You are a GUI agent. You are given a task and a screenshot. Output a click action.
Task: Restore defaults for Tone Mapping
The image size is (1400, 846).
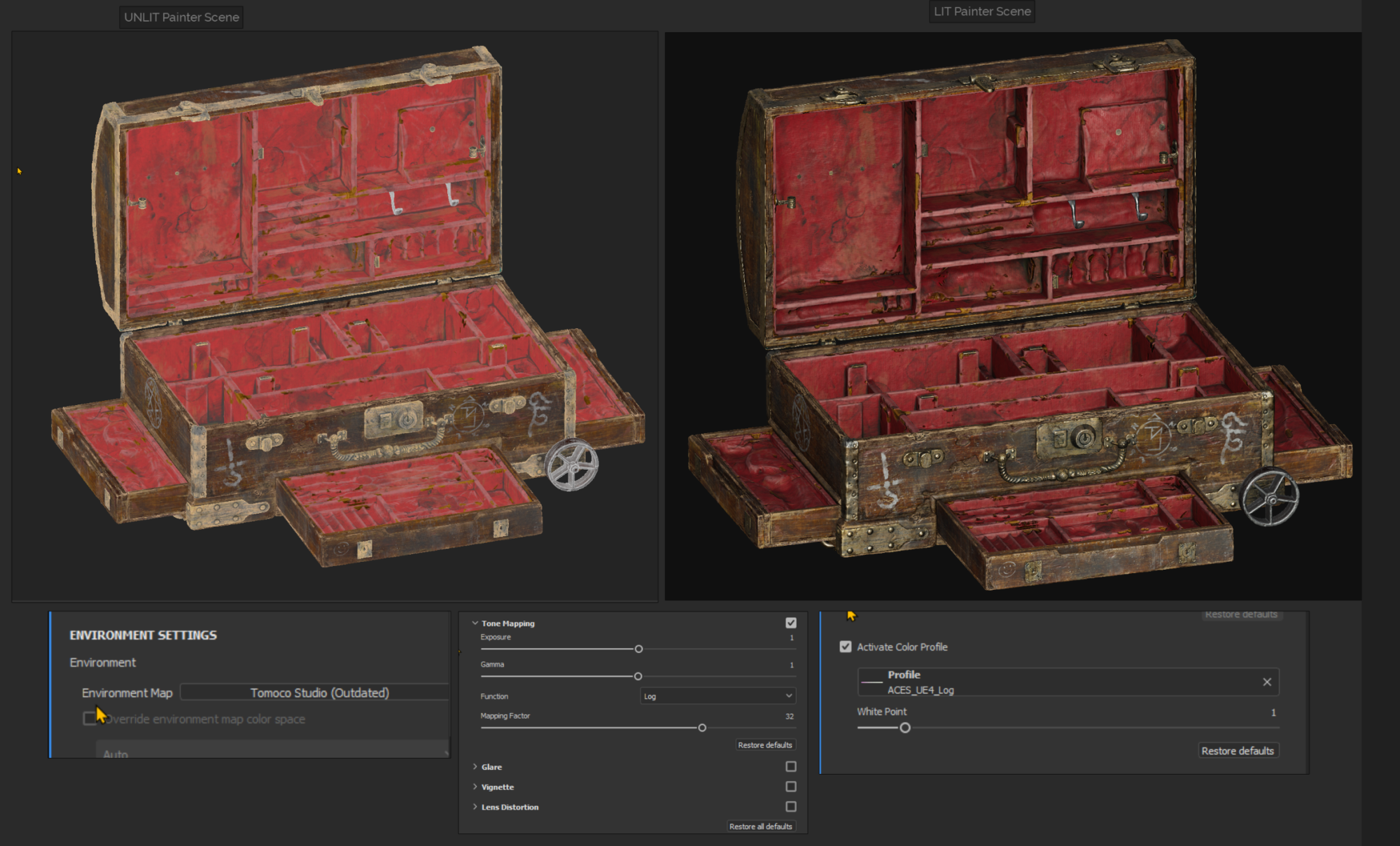[x=764, y=745]
